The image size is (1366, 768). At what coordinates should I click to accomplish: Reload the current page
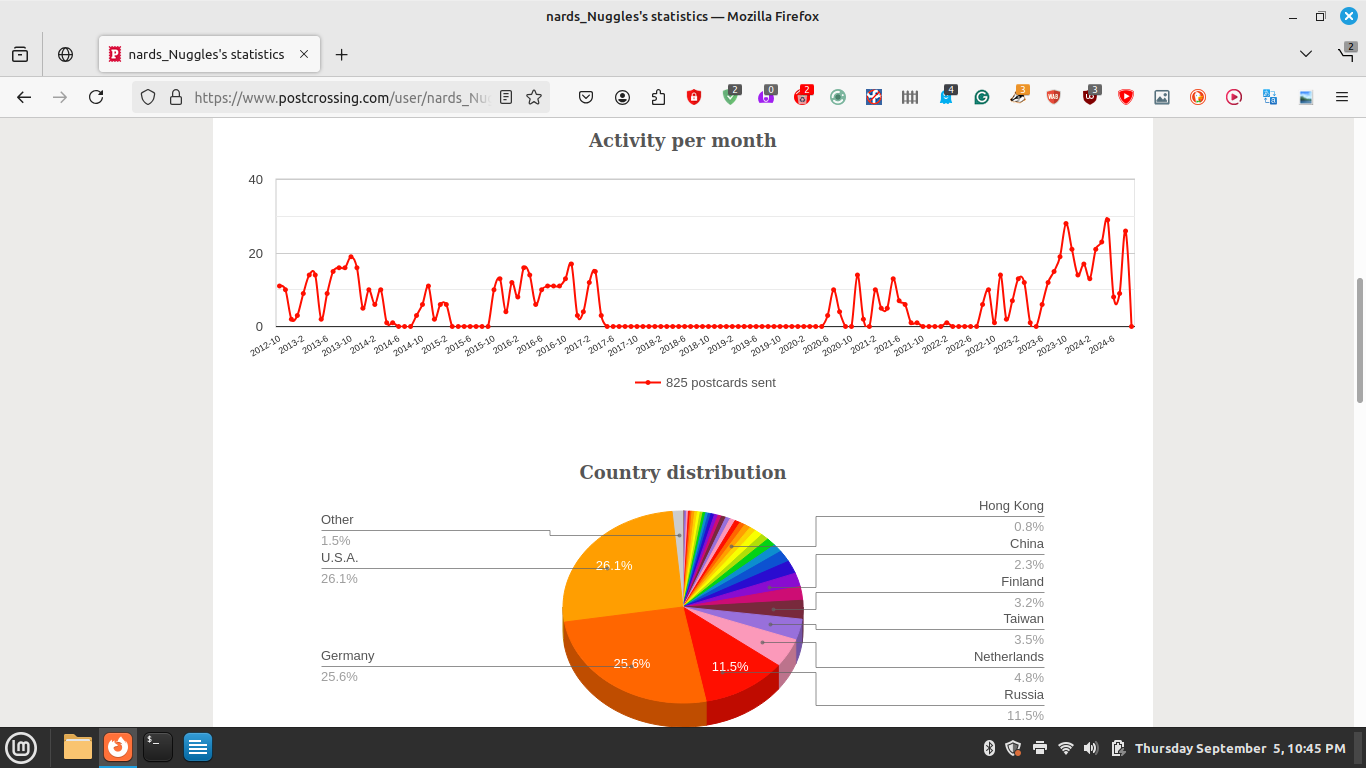click(96, 97)
